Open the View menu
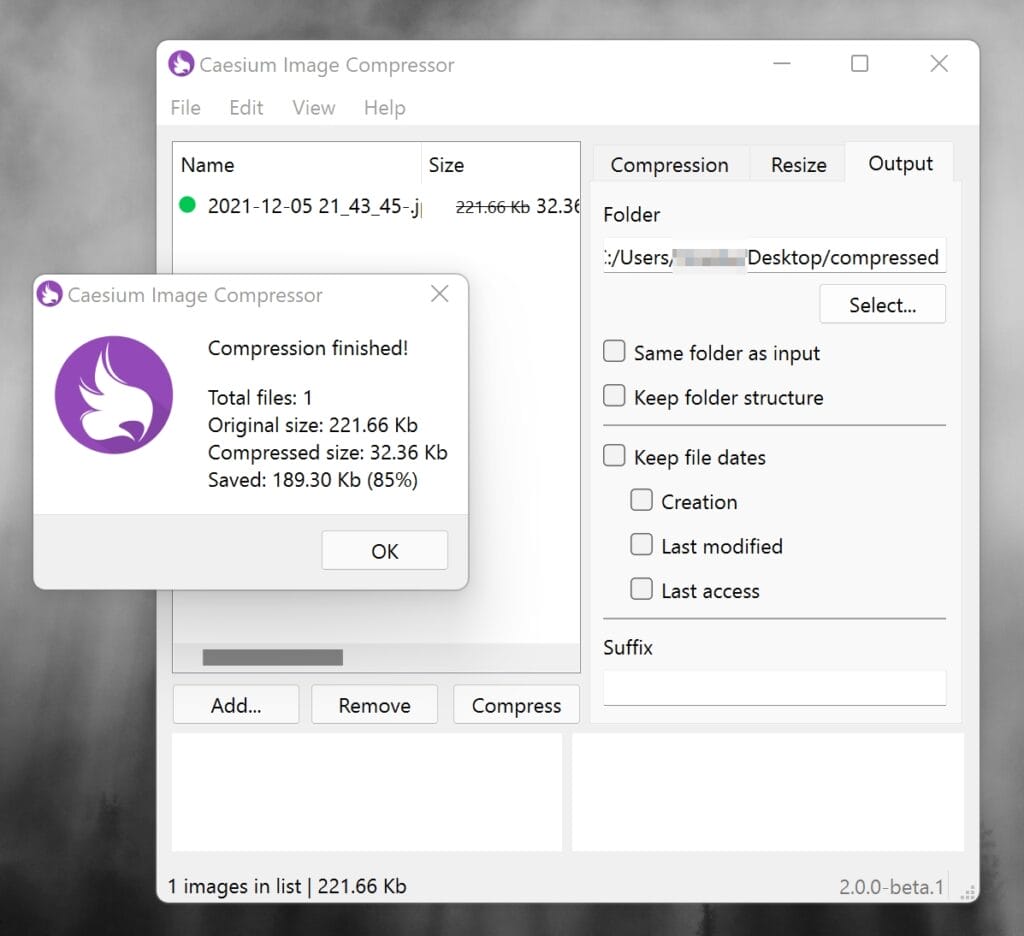Viewport: 1024px width, 936px height. (313, 107)
